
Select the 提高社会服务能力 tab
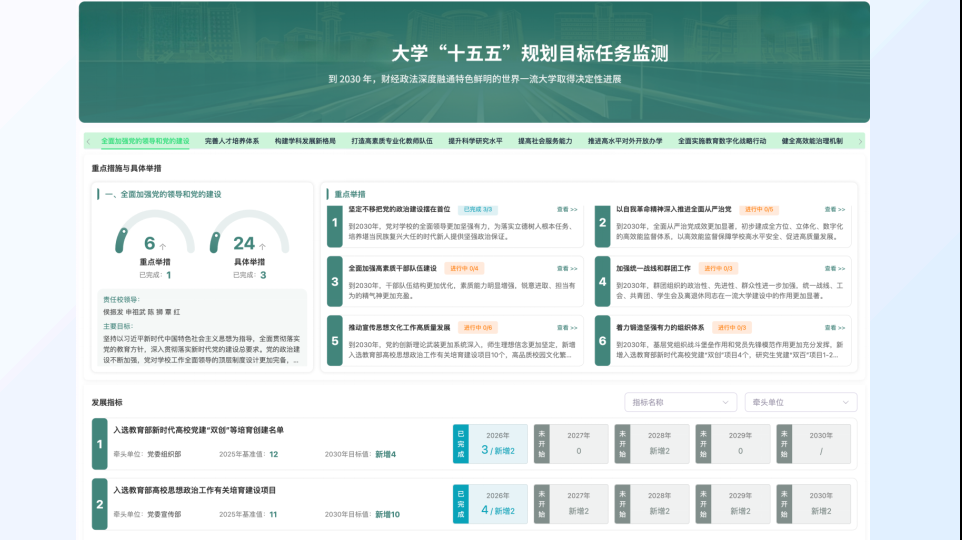click(x=545, y=141)
